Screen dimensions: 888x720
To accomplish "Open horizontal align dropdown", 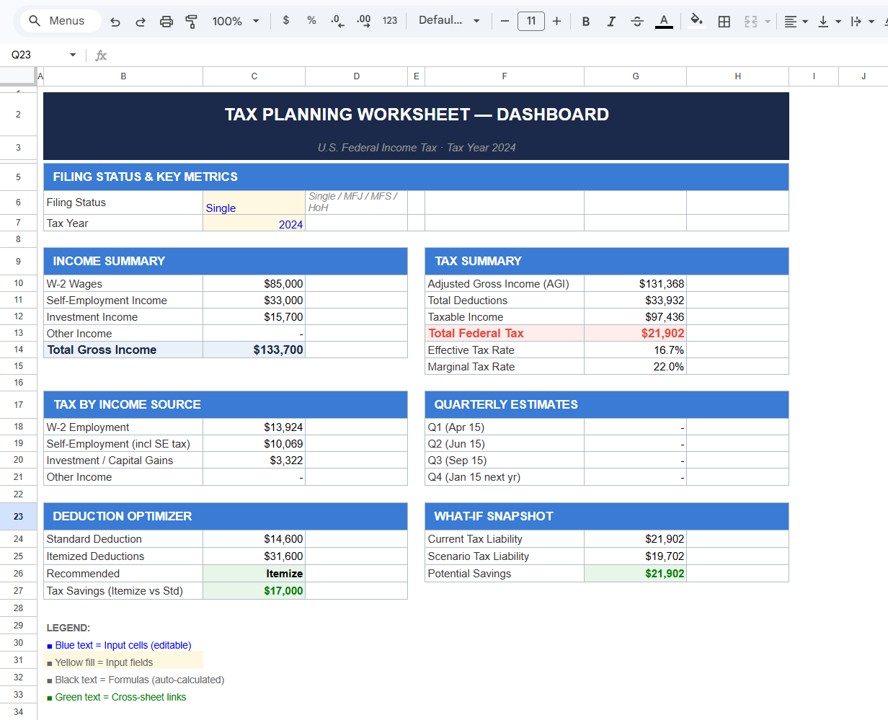I will tap(796, 22).
